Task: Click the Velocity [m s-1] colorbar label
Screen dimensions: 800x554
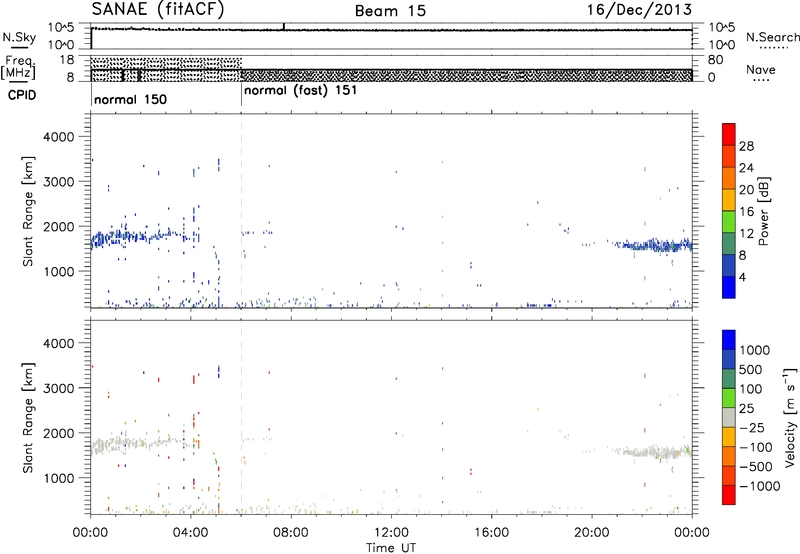Action: point(790,417)
